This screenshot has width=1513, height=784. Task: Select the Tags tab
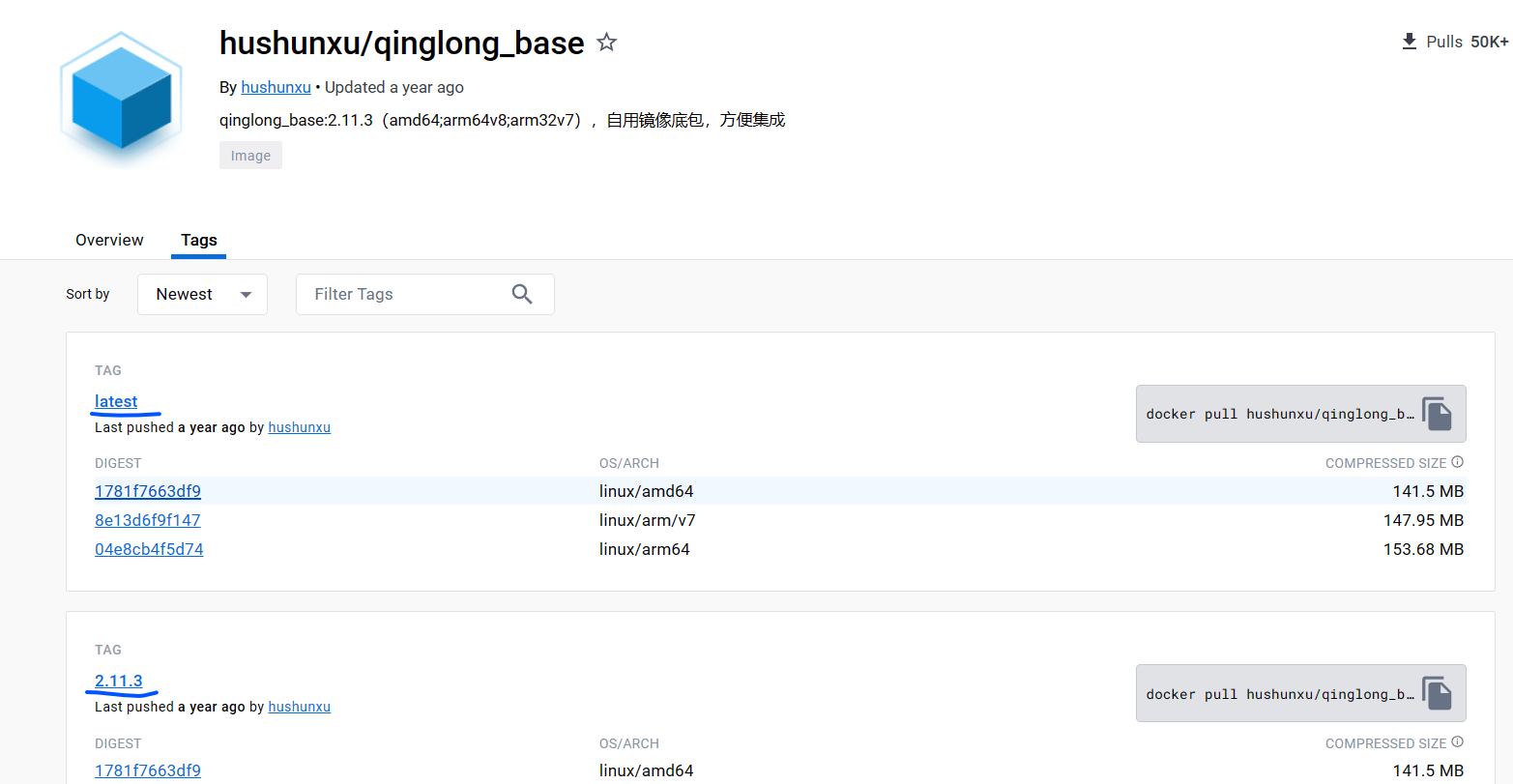pyautogui.click(x=199, y=240)
